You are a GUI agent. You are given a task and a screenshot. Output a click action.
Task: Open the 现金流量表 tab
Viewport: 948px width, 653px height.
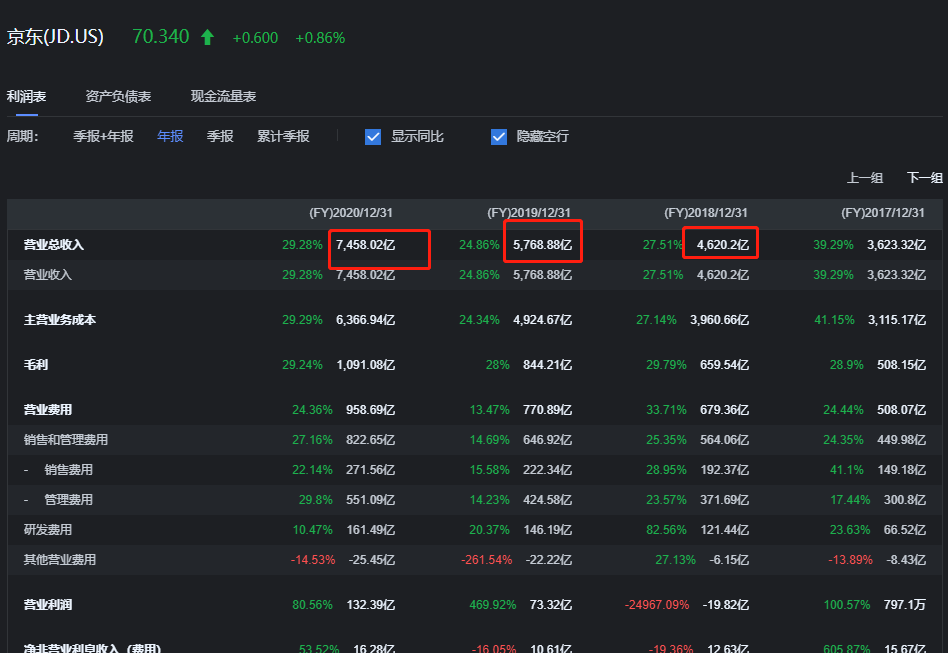(x=223, y=97)
